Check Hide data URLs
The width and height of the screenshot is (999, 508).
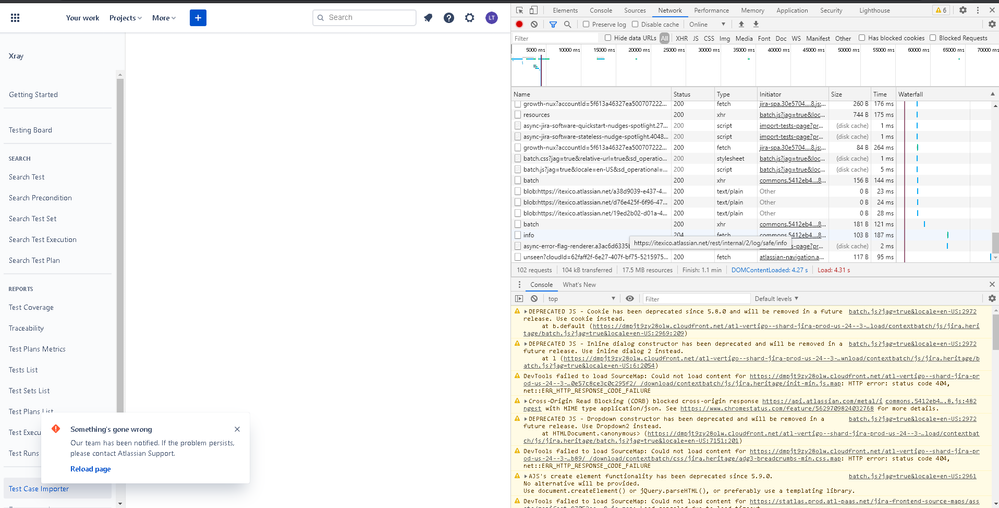click(608, 38)
